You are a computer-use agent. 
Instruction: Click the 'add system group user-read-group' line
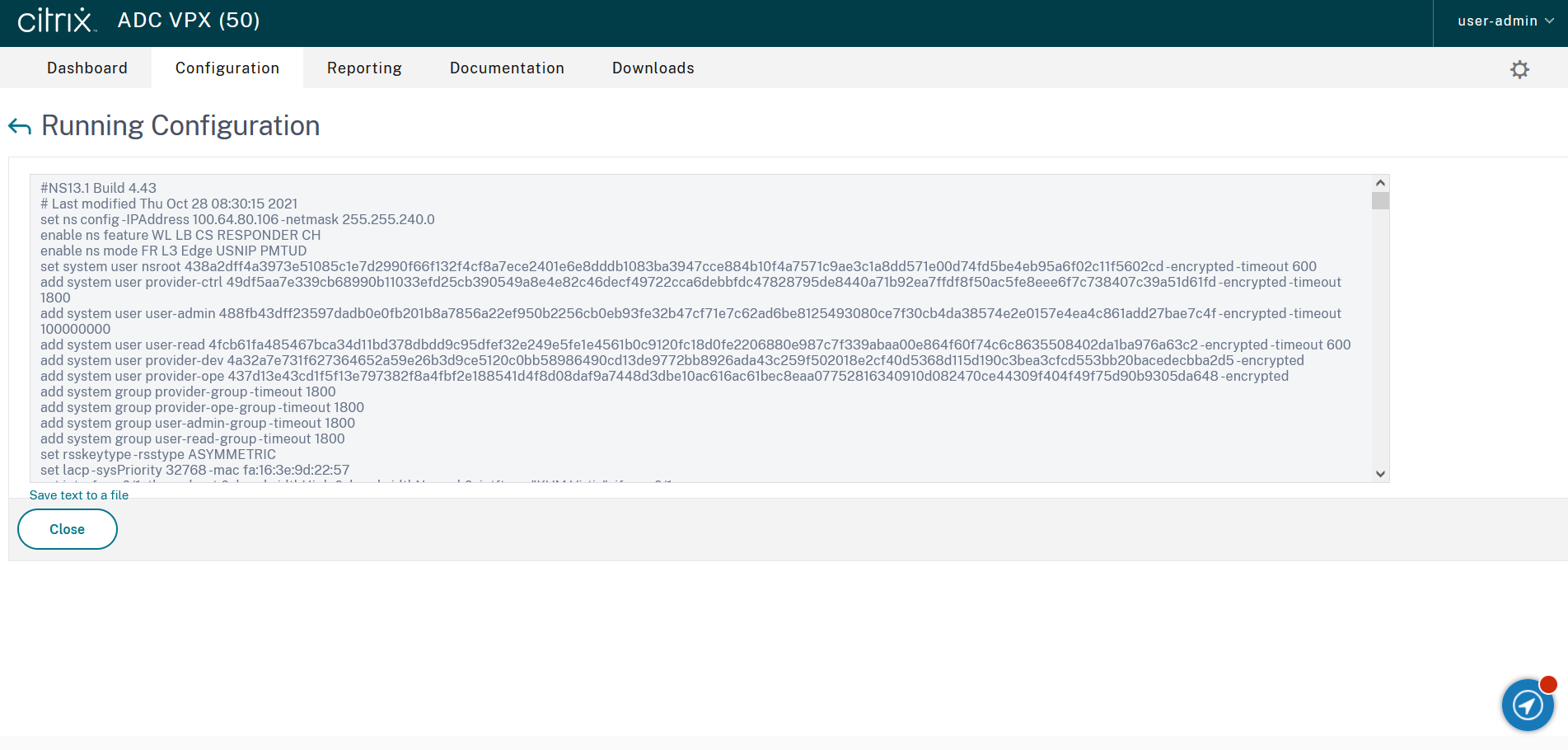(193, 438)
